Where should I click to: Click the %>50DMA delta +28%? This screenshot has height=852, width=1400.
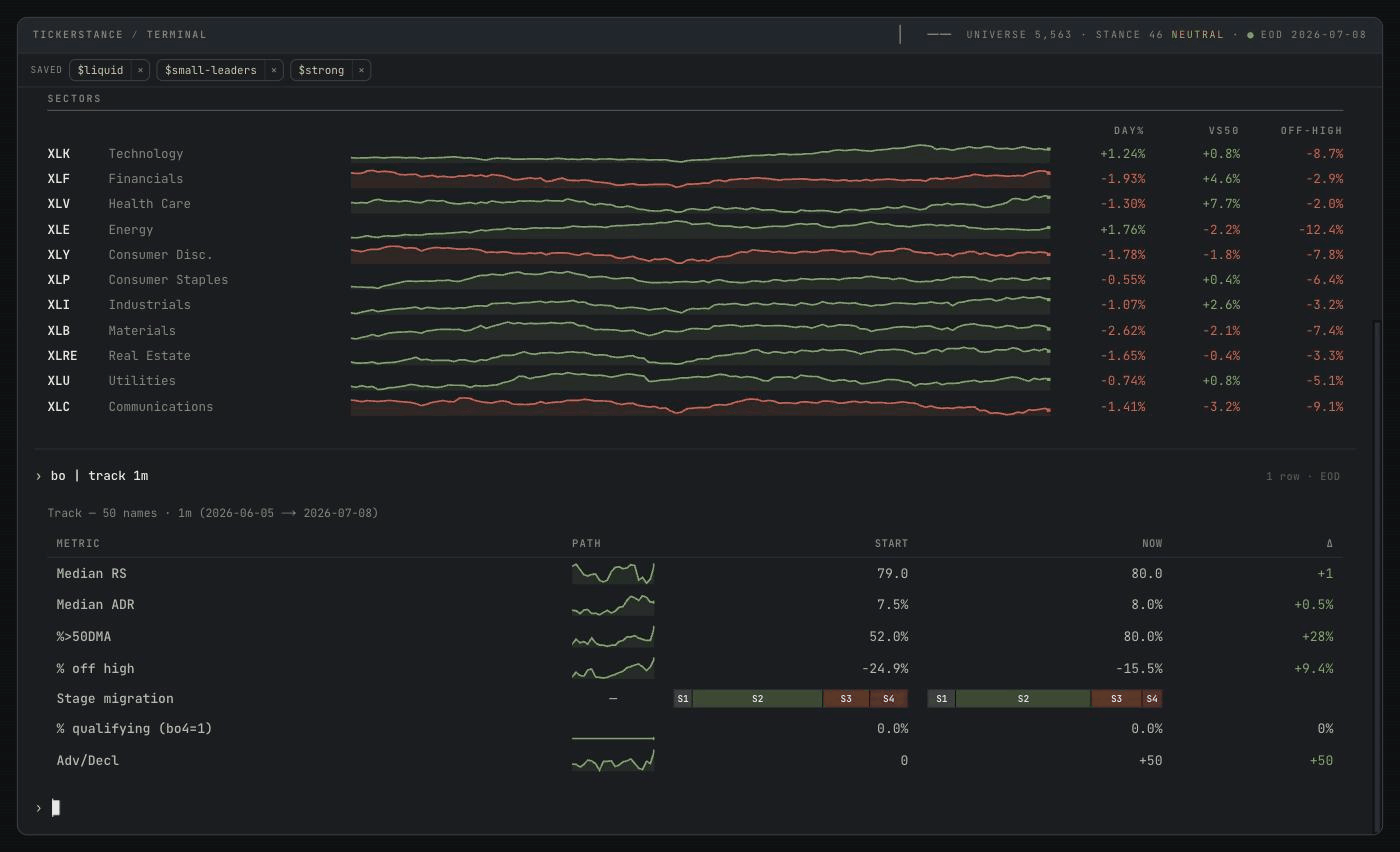click(1317, 637)
